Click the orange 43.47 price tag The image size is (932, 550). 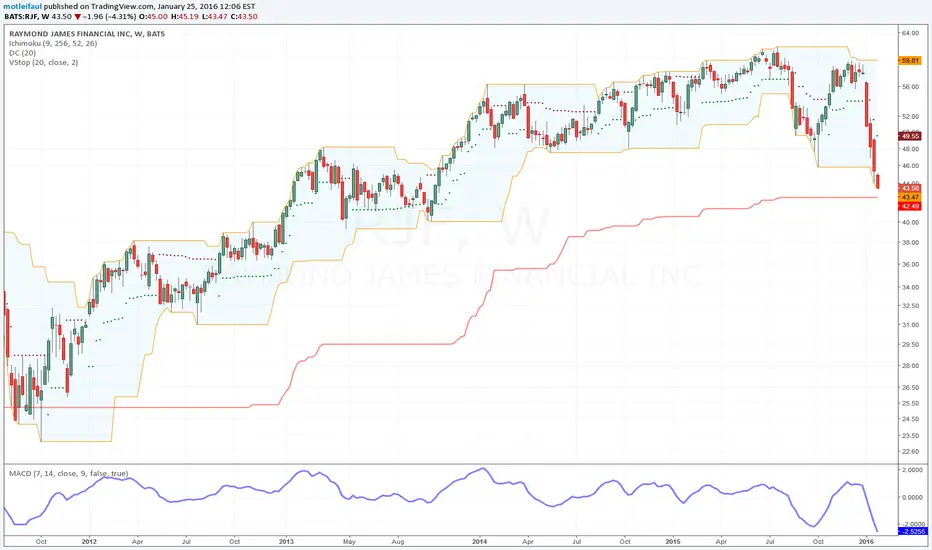[x=909, y=197]
